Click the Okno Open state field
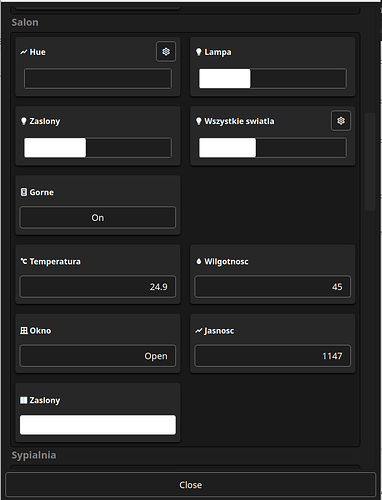Viewport: 382px width, 500px height. click(x=98, y=356)
